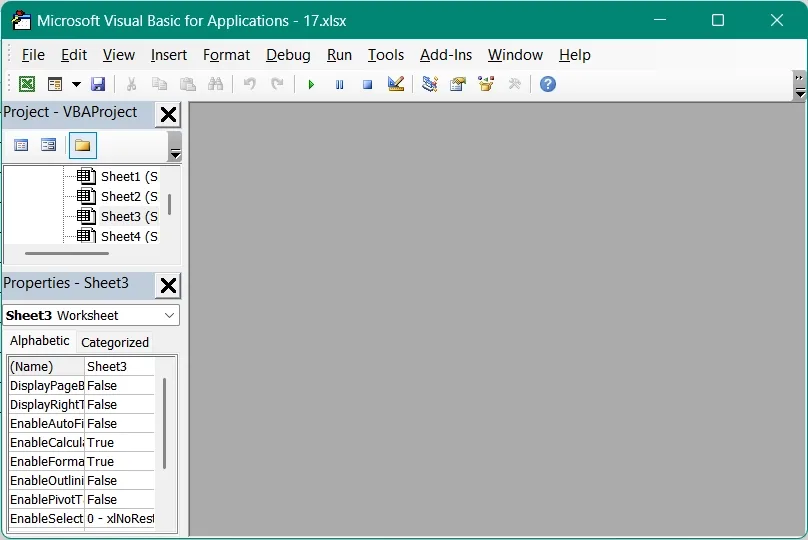
Task: Click EnableFormatConditionsCalculation True value
Action: tap(120, 462)
